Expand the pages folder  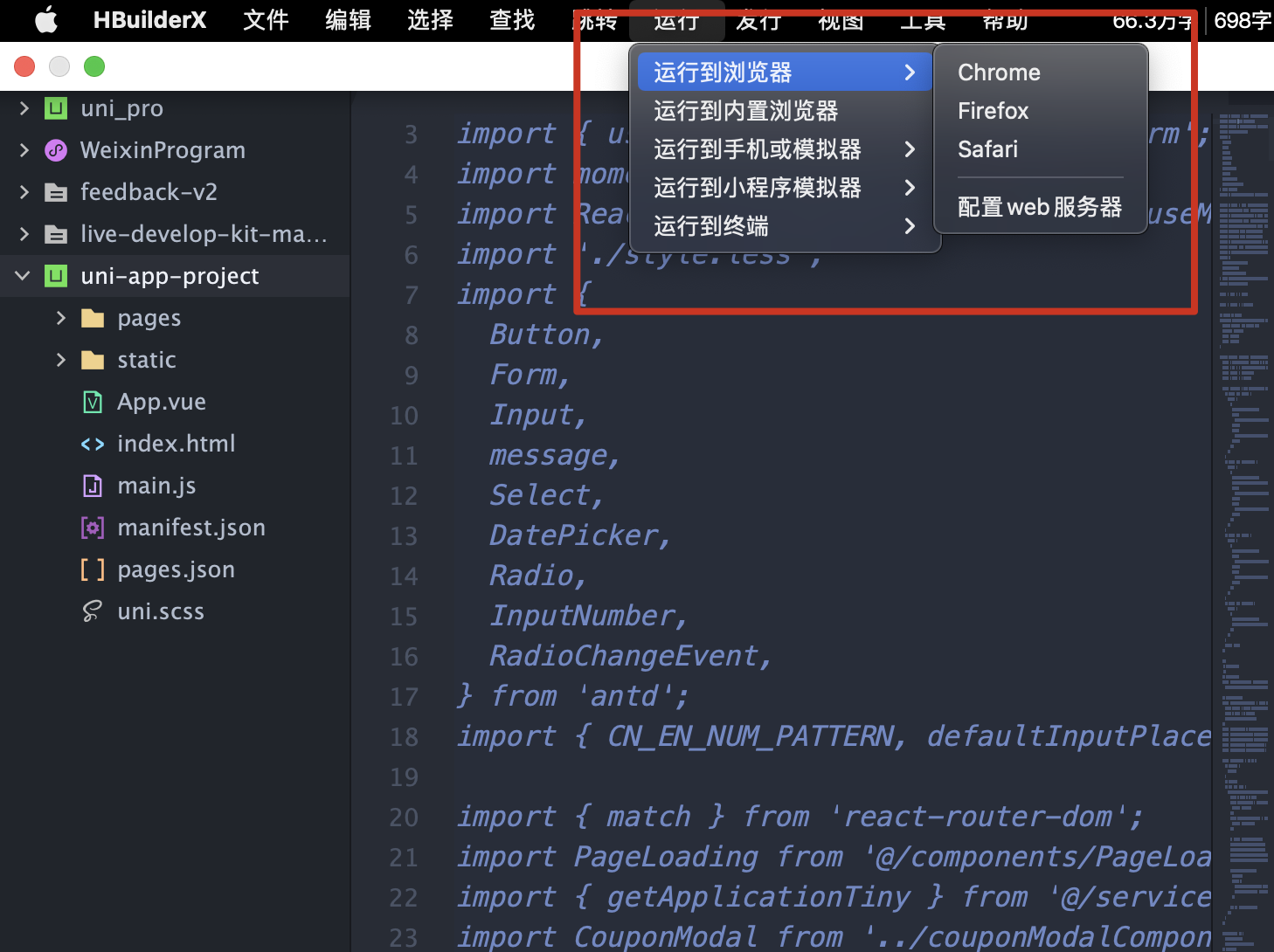[60, 318]
